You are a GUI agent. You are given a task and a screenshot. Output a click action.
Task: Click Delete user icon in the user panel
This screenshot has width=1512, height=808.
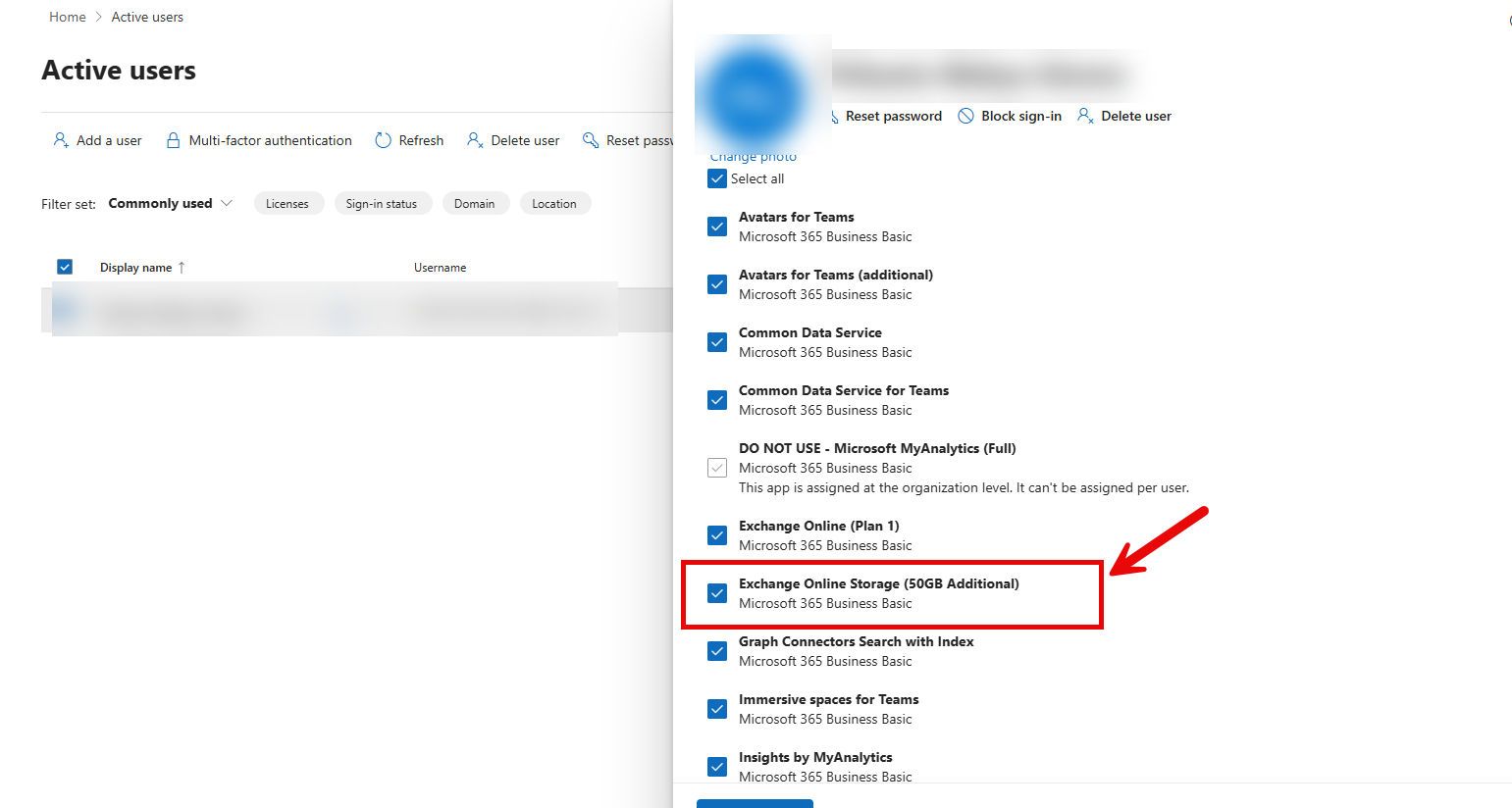(x=1085, y=116)
